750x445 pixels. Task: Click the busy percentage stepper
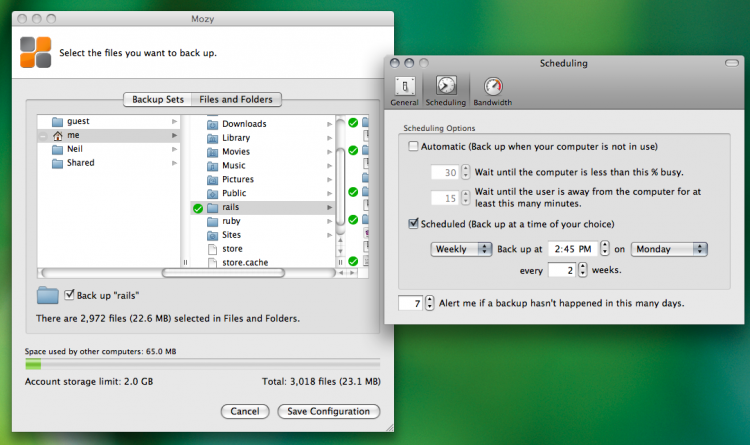pyautogui.click(x=465, y=172)
